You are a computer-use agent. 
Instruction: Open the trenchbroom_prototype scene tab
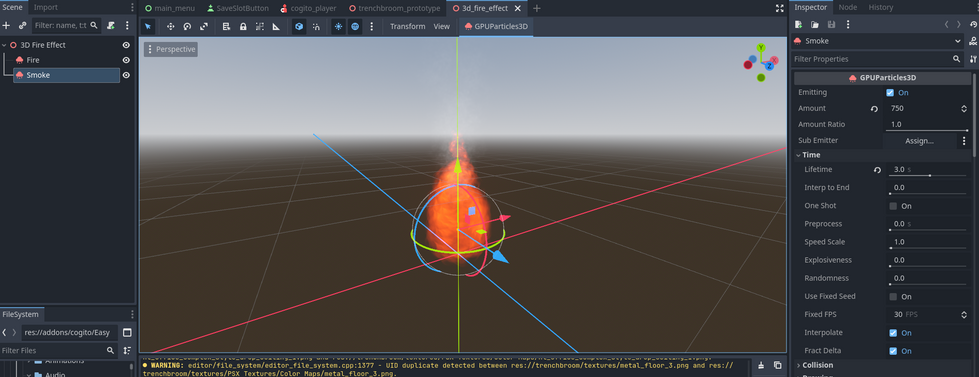pos(395,8)
